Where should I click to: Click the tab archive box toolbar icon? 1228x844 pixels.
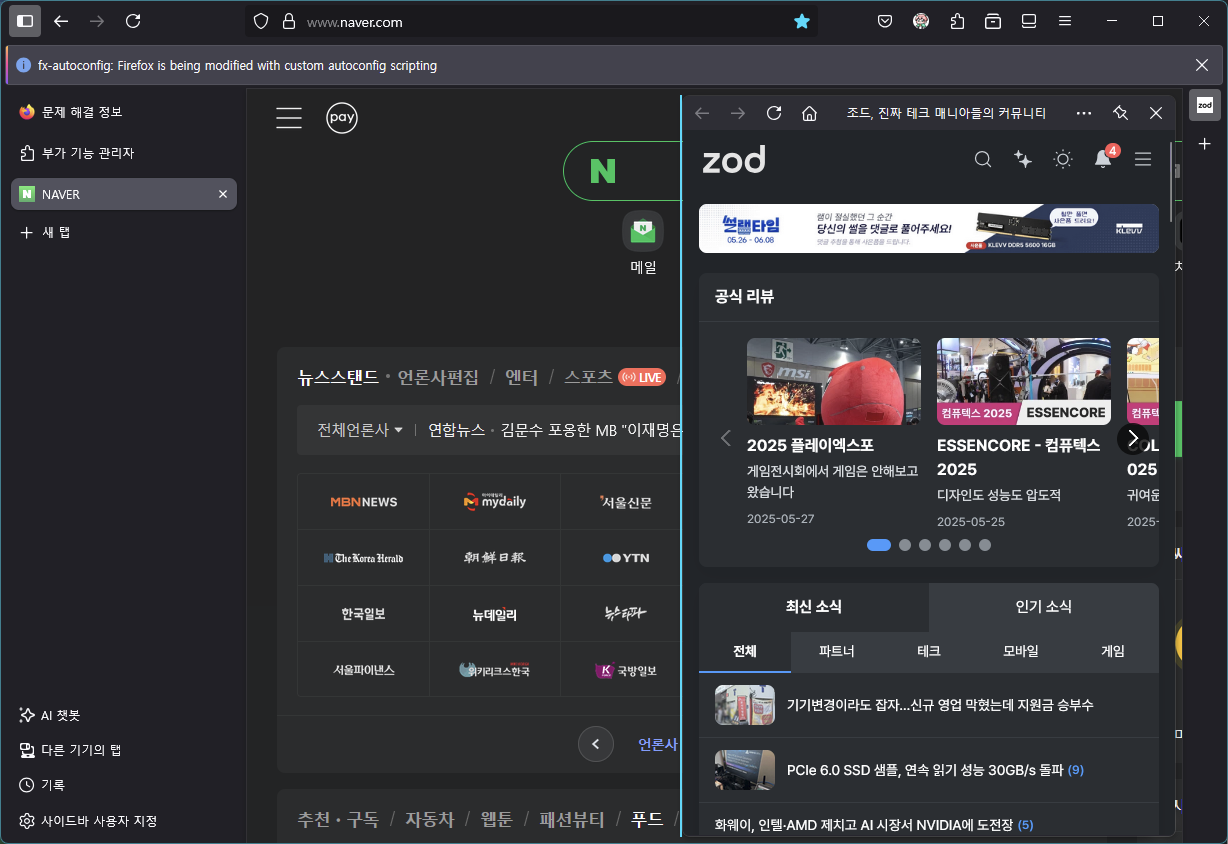993,21
